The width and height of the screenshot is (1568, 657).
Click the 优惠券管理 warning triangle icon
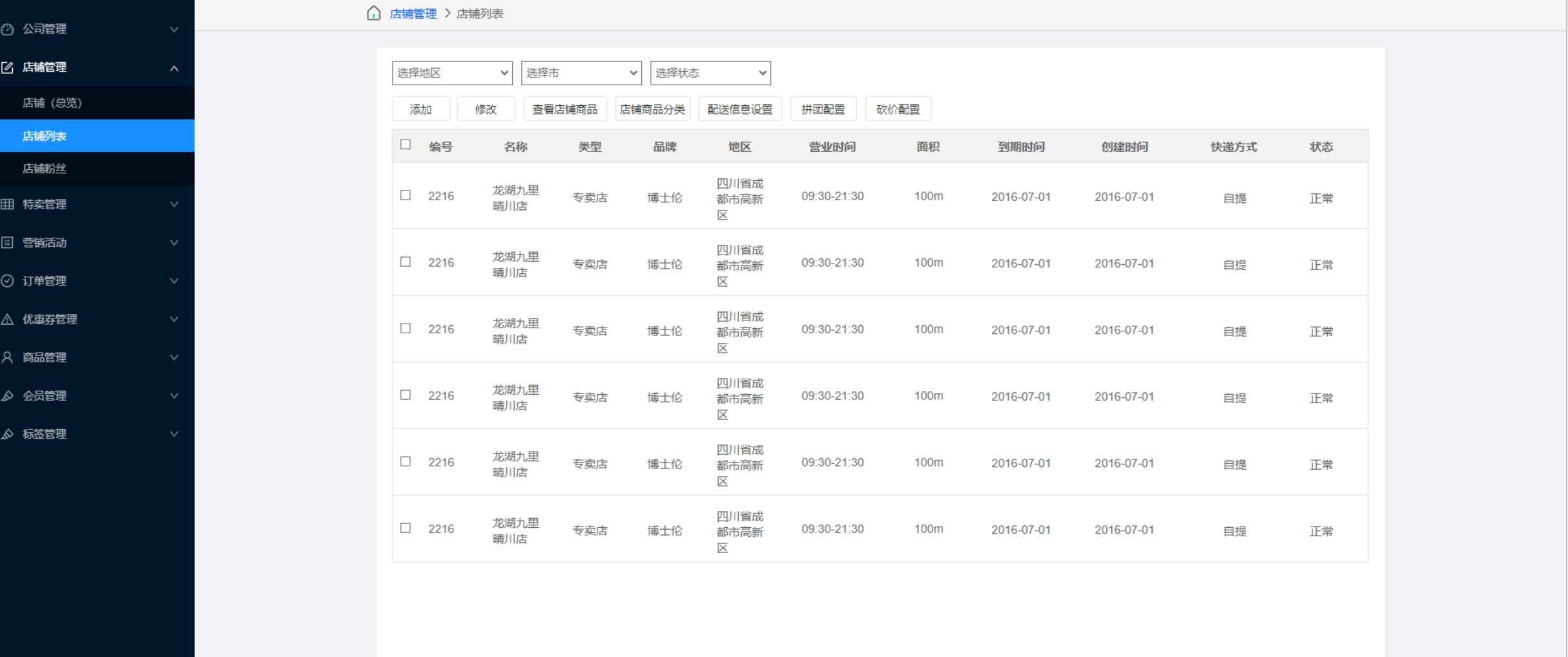tap(7, 319)
